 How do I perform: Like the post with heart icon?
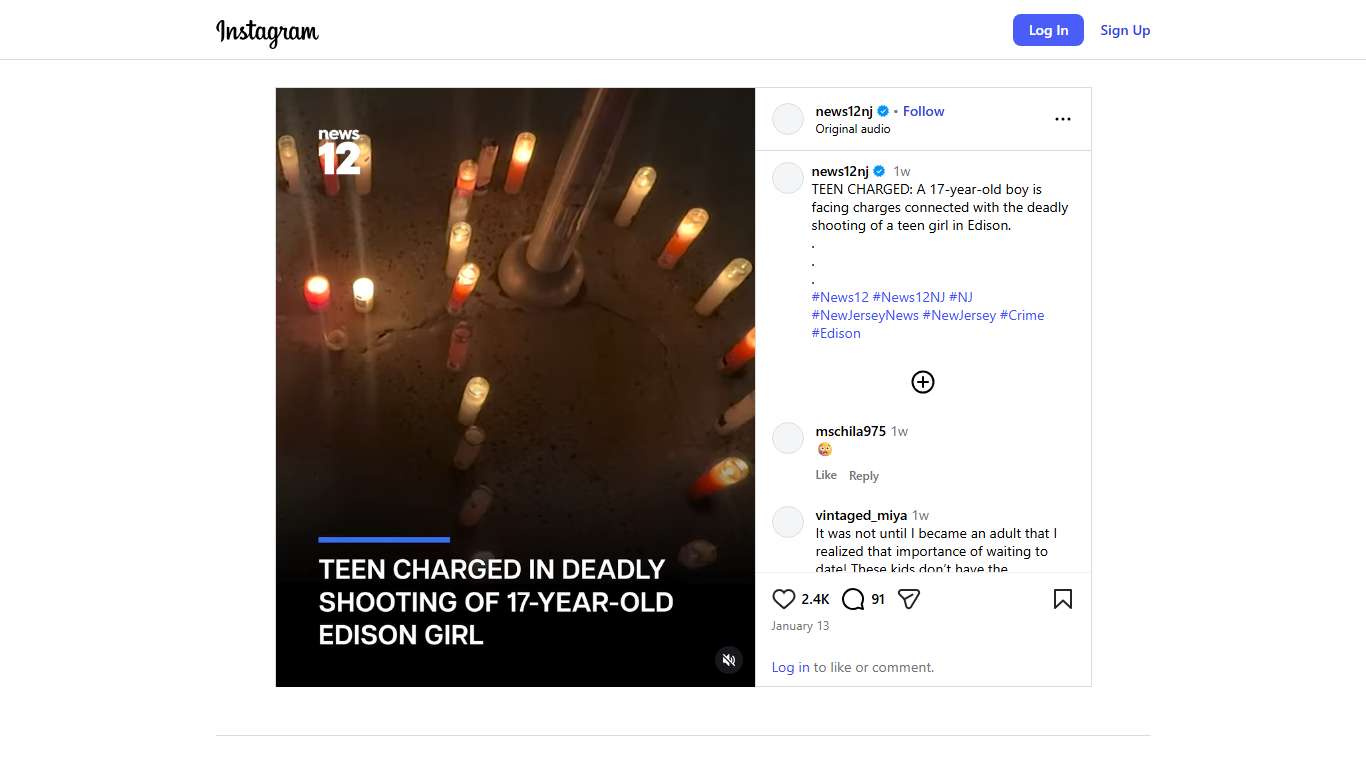pos(784,599)
